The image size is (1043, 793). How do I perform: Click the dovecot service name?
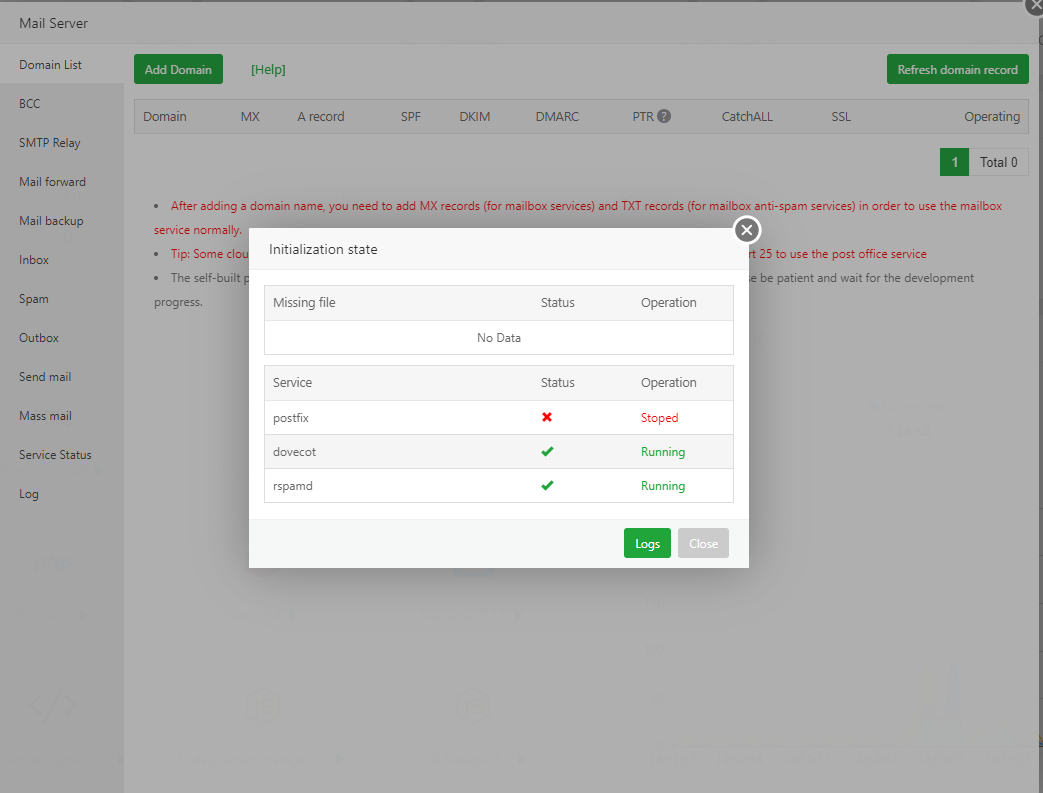point(294,452)
